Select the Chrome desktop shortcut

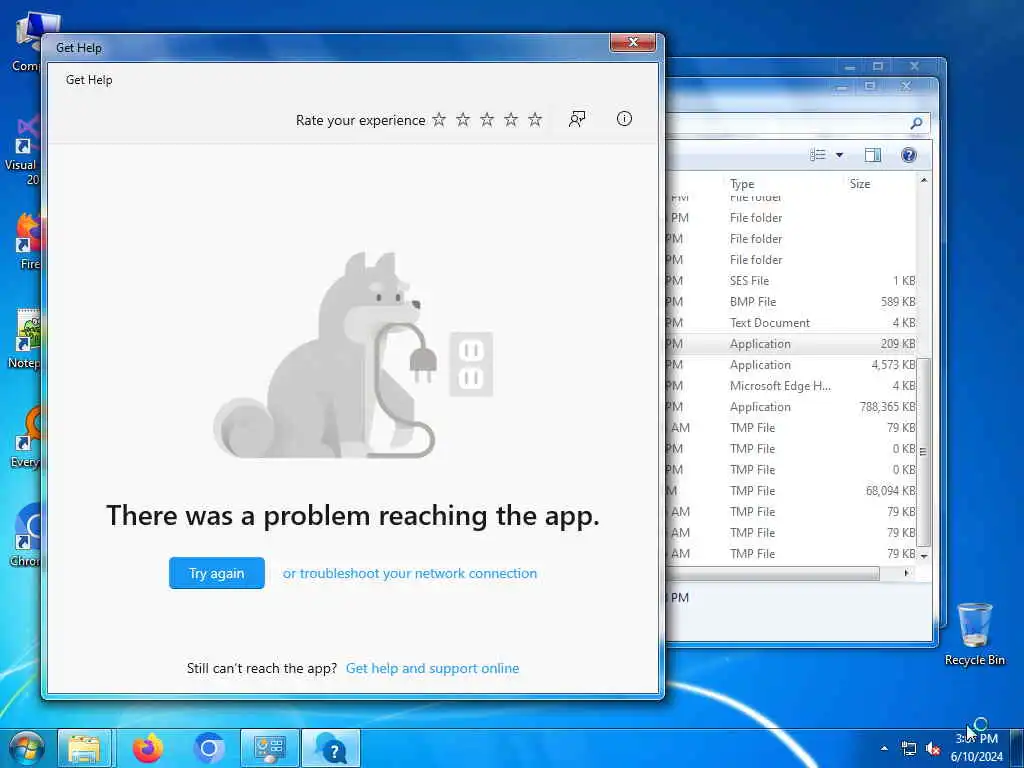point(26,536)
